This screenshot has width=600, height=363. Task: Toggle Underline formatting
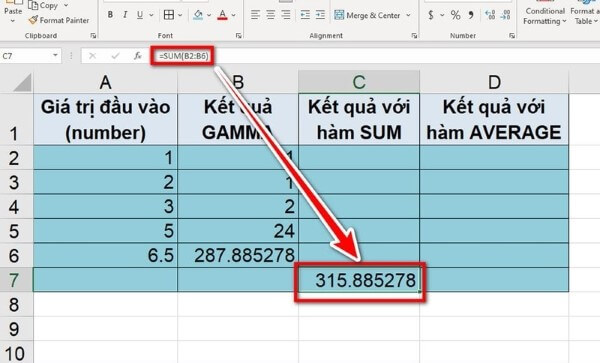tap(140, 15)
